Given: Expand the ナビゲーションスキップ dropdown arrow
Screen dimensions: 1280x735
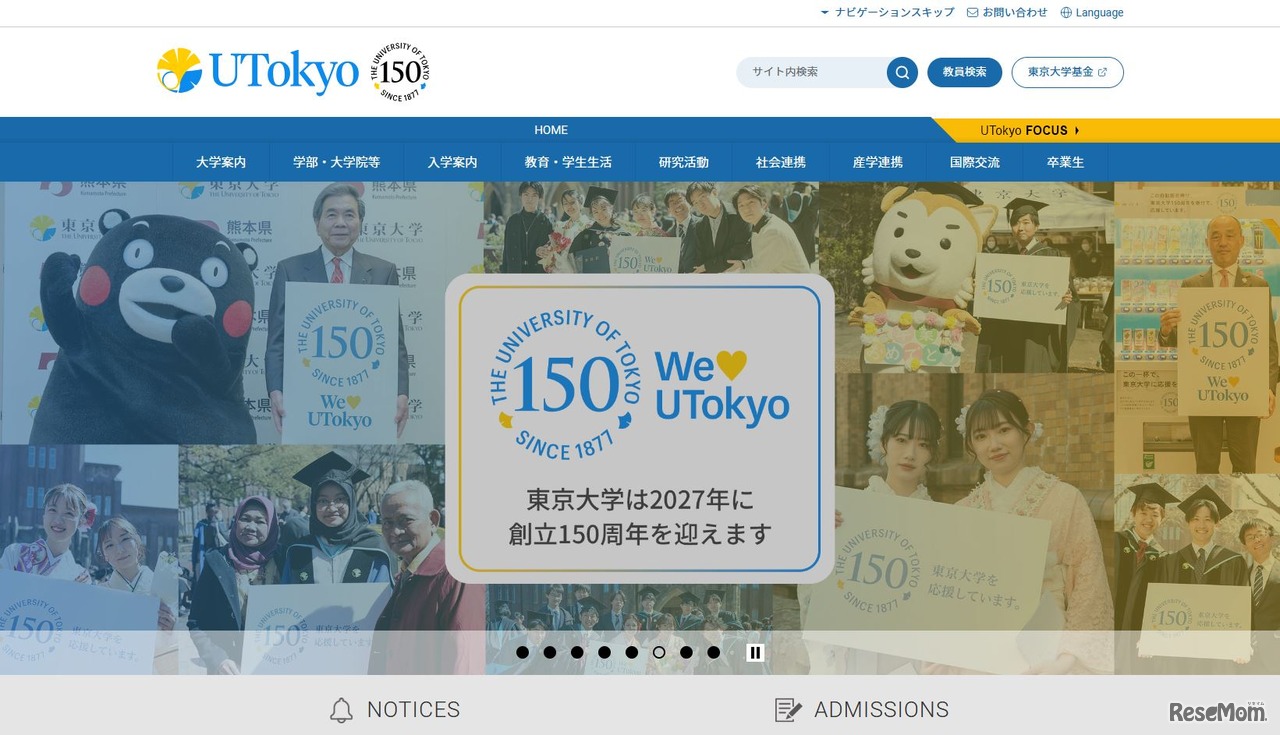Looking at the screenshot, I should click(x=825, y=13).
